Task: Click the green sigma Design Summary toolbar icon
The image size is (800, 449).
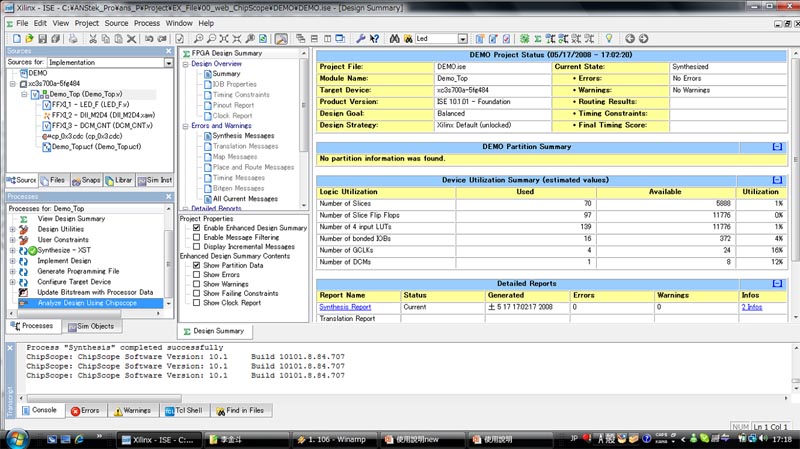Action: (x=538, y=39)
